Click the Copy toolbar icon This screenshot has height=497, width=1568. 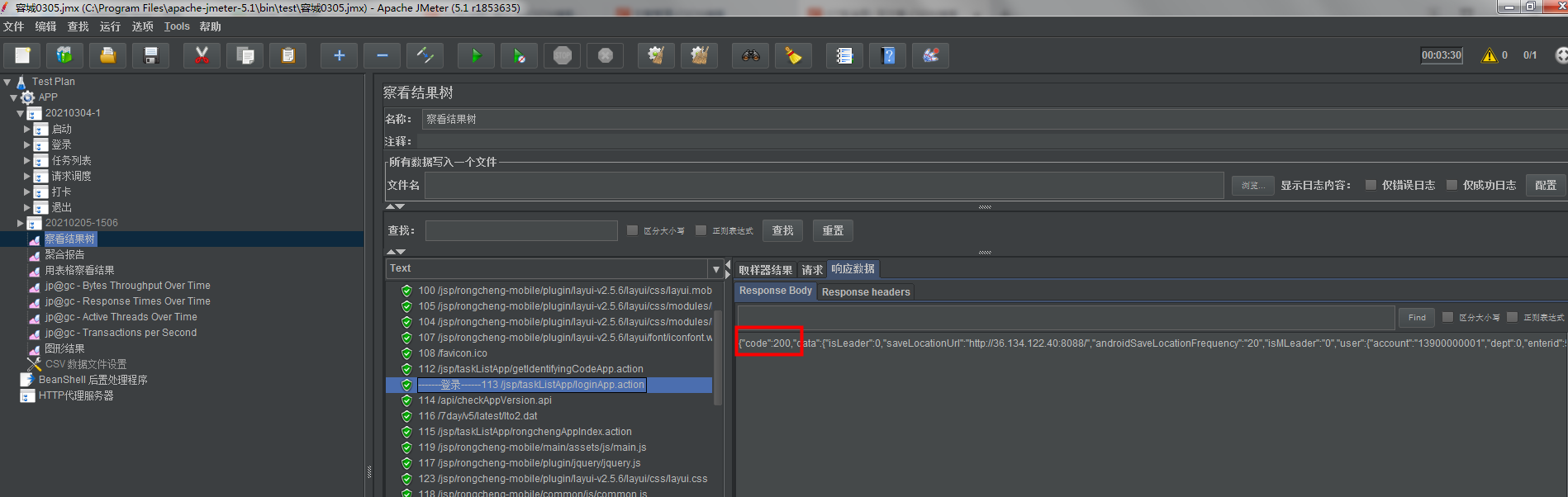(245, 55)
